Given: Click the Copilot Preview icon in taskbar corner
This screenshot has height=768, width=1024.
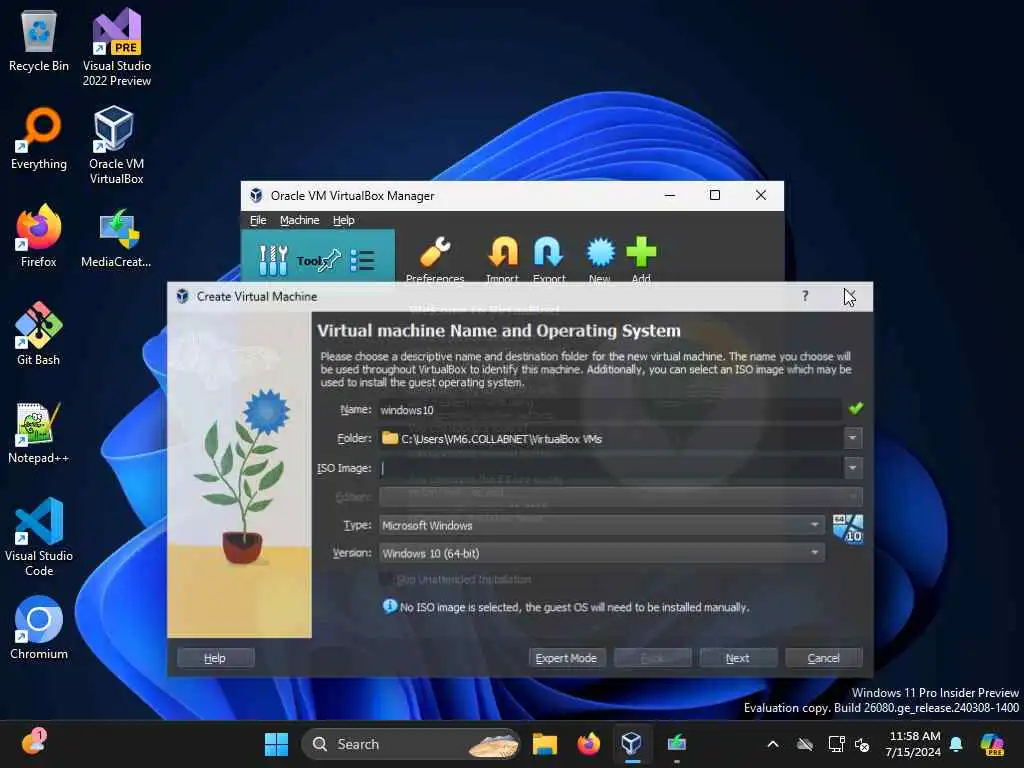Looking at the screenshot, I should click(993, 744).
